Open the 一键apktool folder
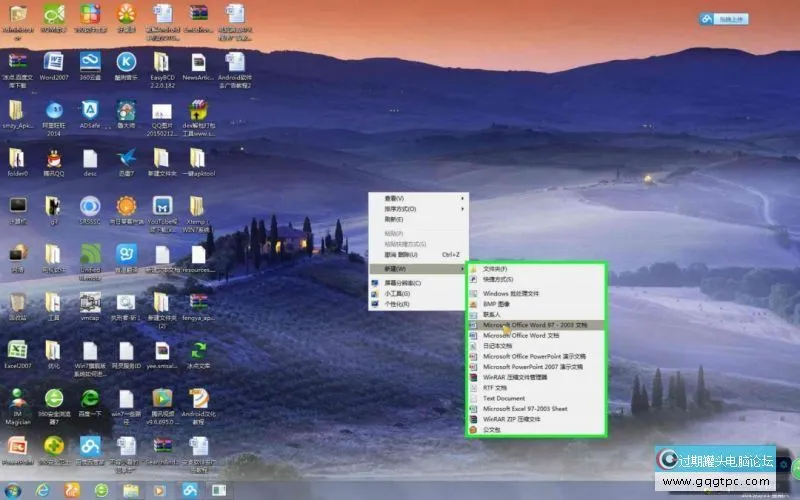Viewport: 800px width, 500px height. click(x=198, y=162)
